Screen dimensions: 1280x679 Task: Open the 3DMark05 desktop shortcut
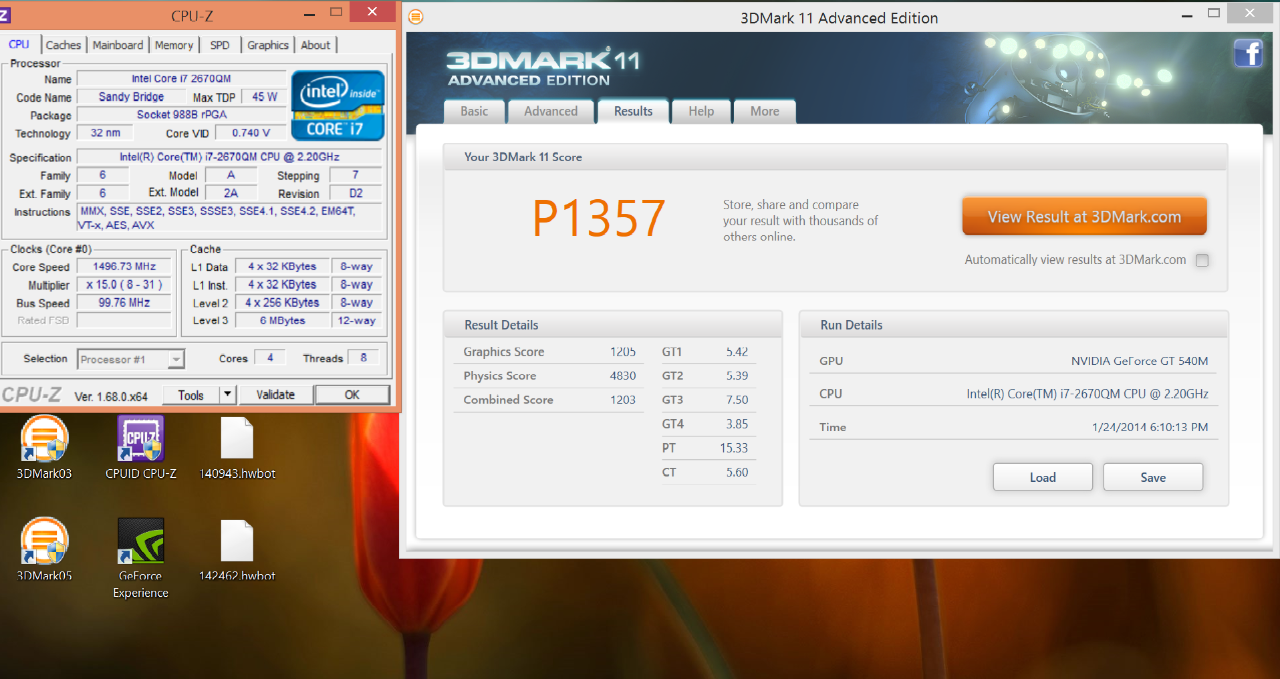point(44,549)
